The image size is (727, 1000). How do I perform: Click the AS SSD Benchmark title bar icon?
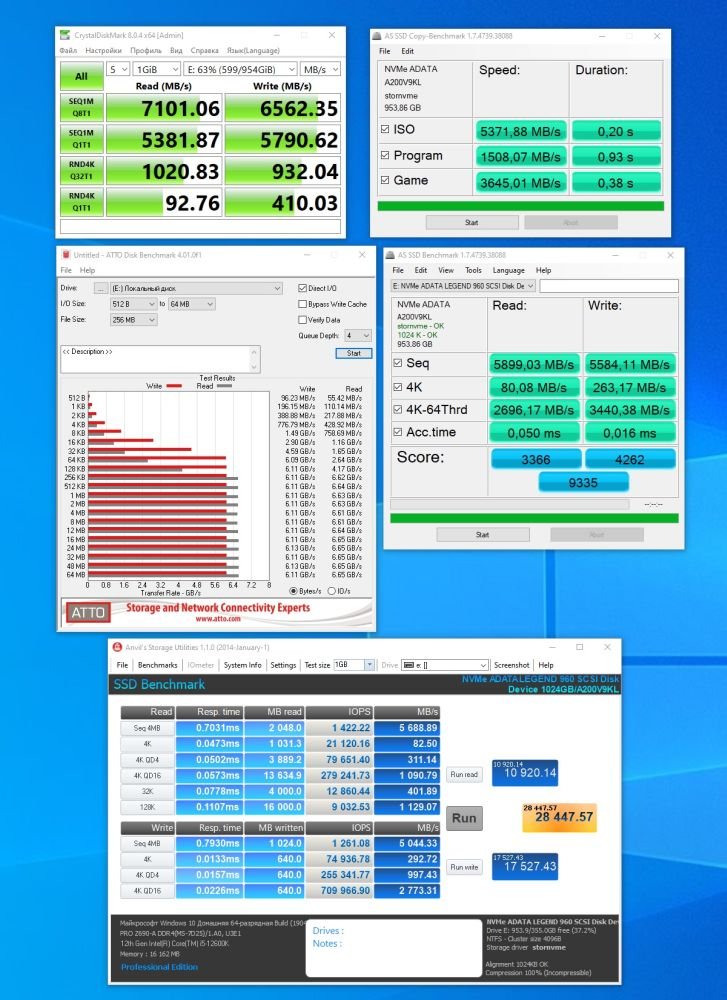pos(390,255)
